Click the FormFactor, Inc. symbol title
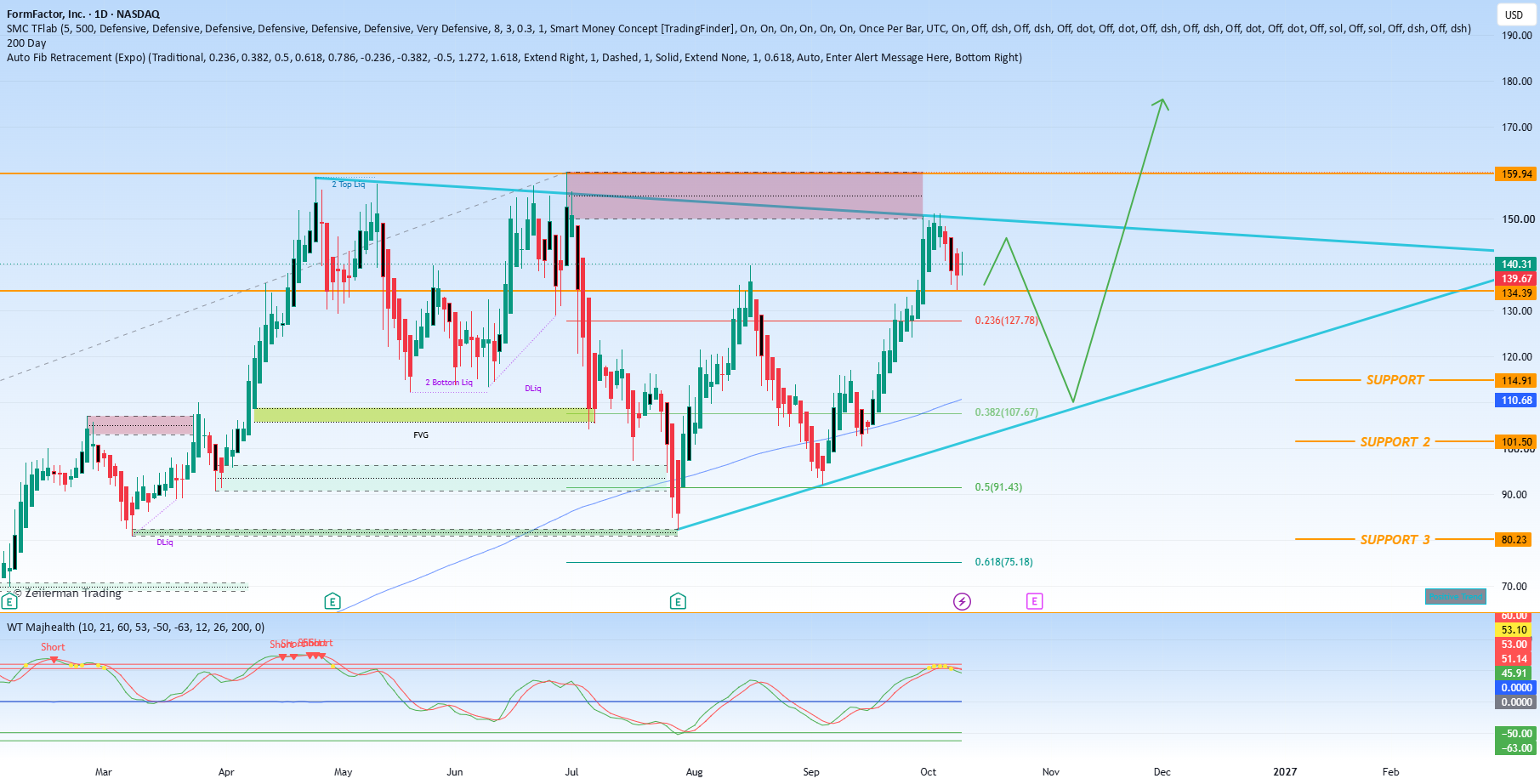Viewport: 1540px width, 784px height. (83, 14)
